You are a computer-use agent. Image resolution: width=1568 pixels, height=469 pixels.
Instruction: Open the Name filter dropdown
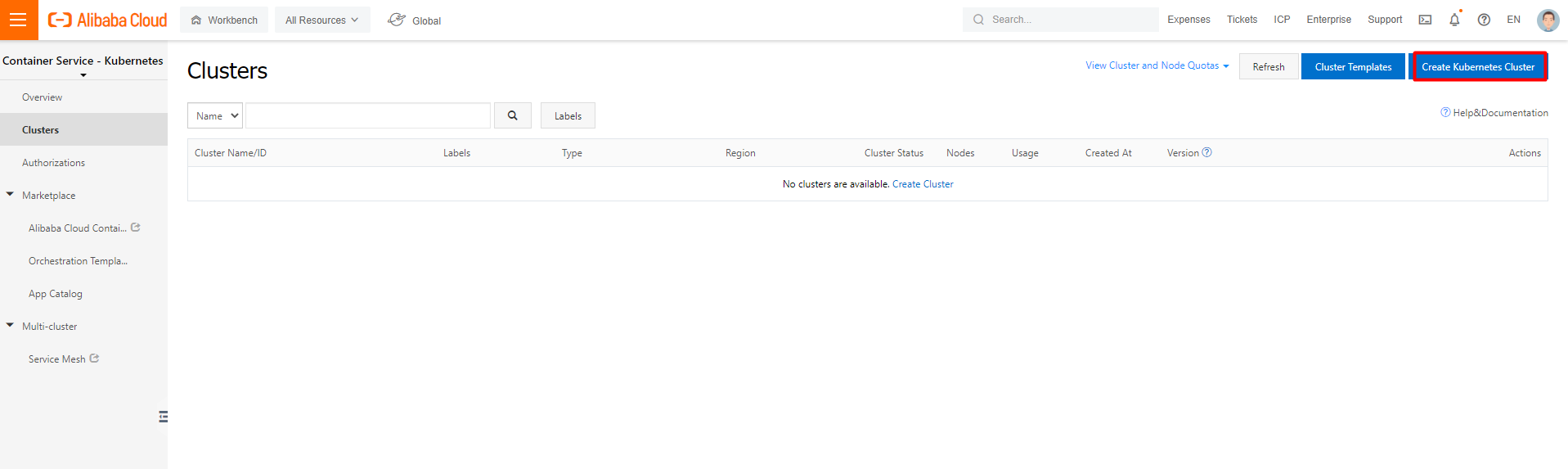click(x=215, y=115)
